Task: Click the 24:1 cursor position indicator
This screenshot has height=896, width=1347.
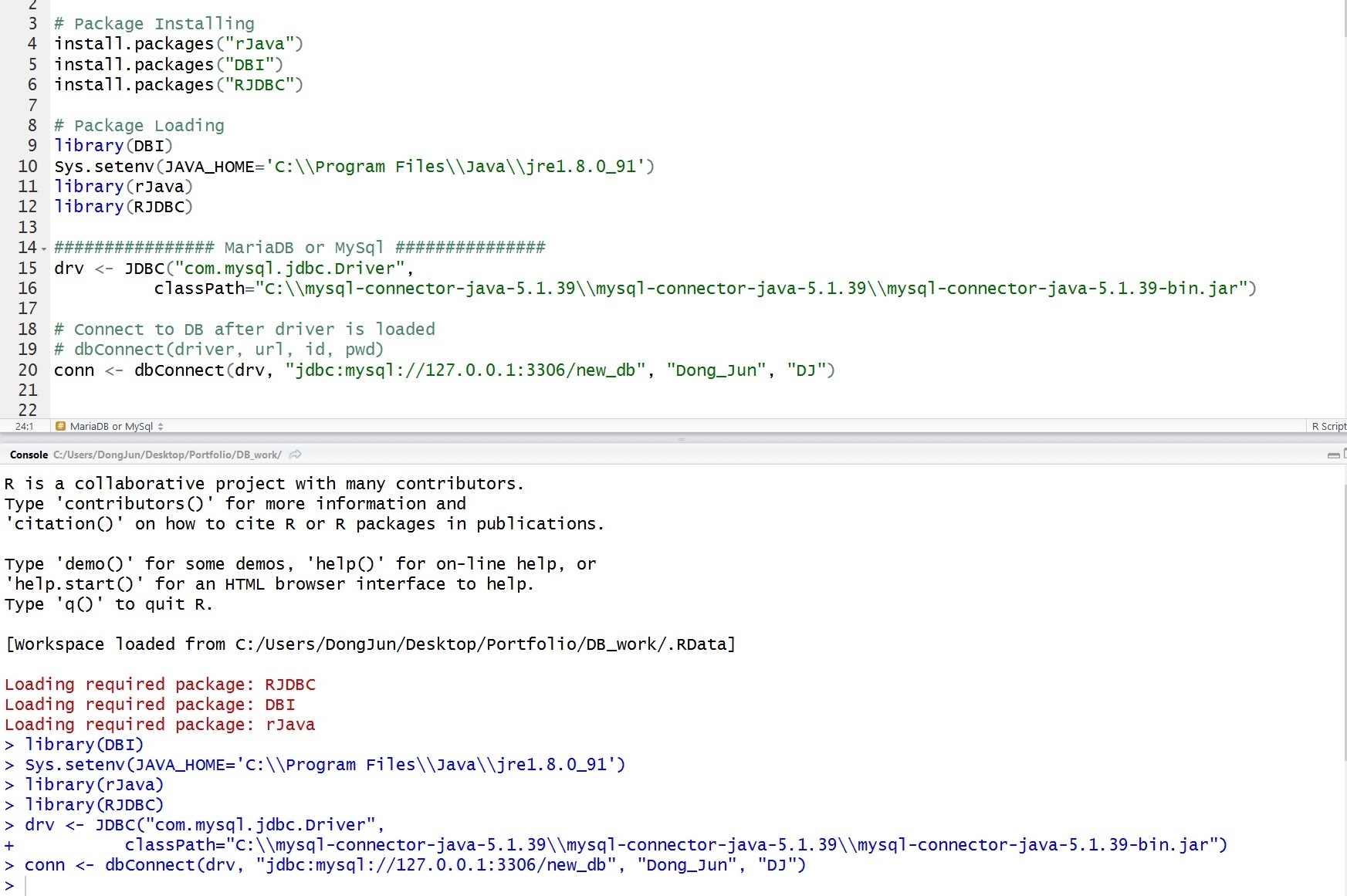Action: point(24,426)
